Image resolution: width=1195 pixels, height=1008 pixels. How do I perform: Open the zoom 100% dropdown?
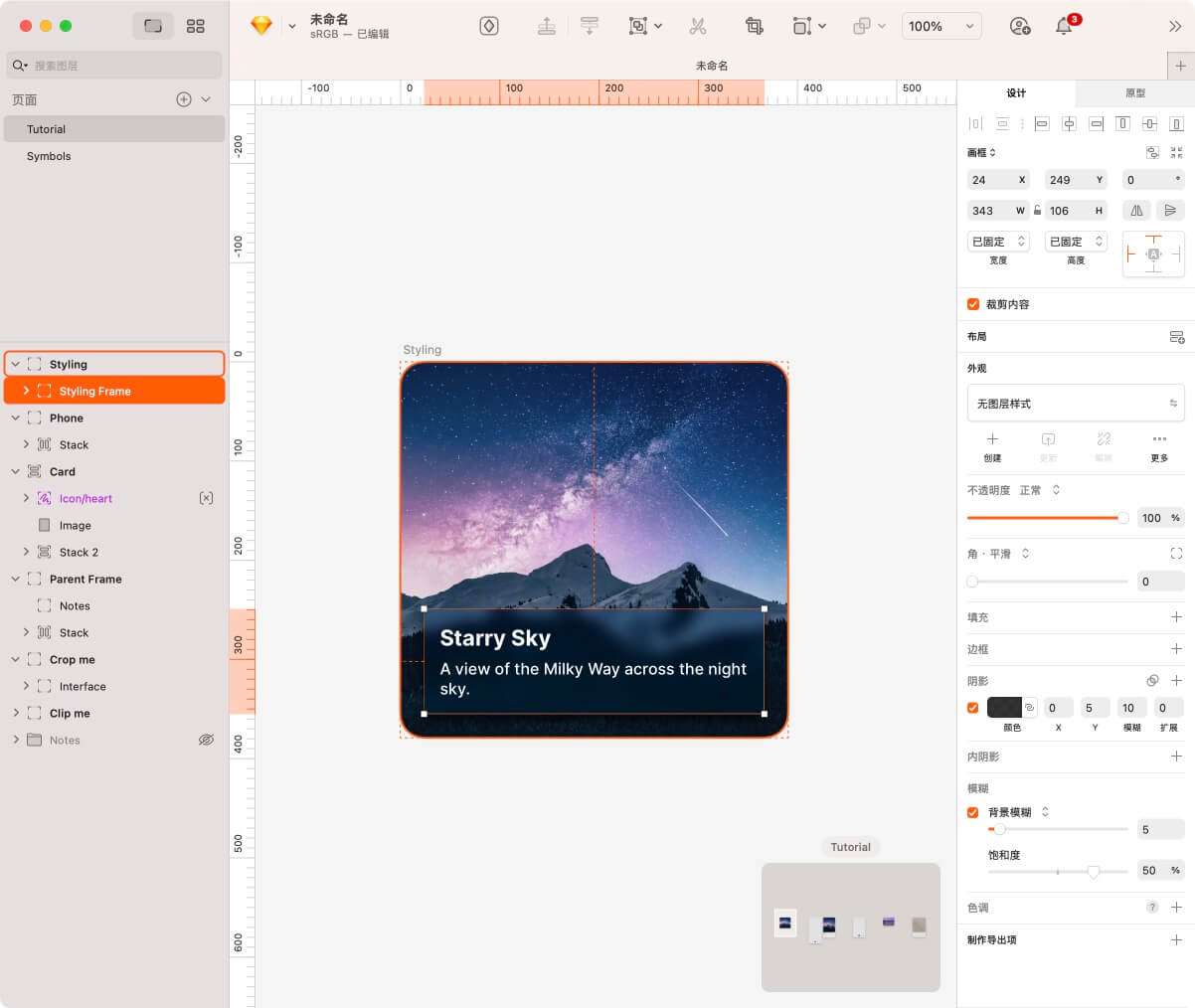point(941,26)
